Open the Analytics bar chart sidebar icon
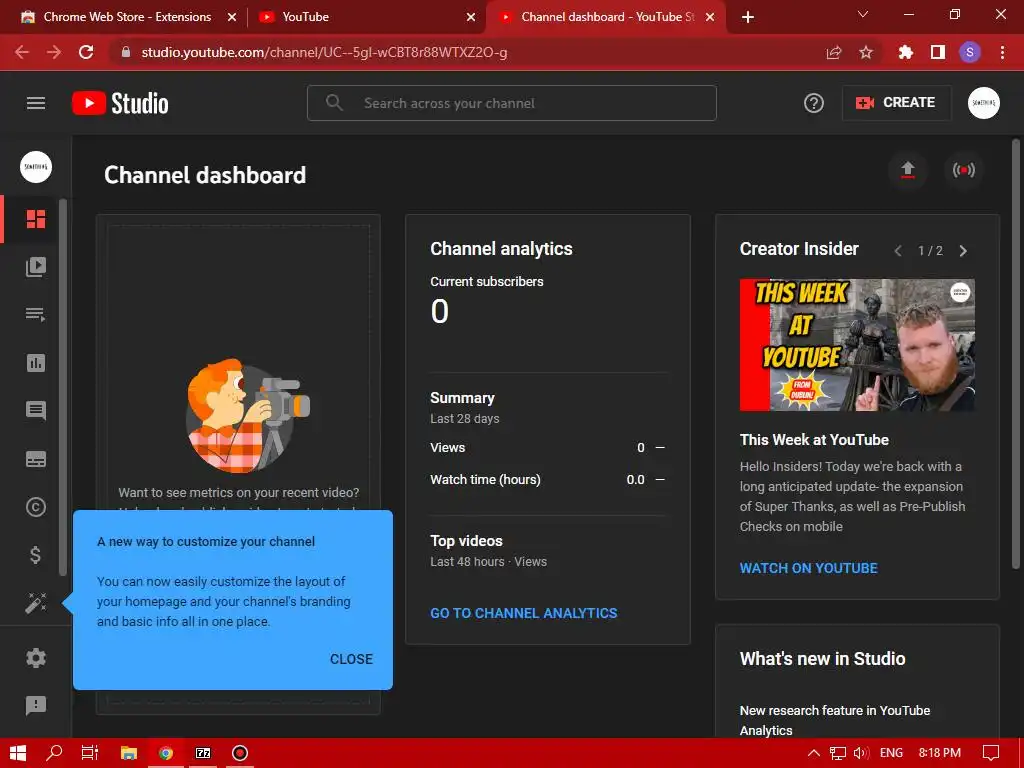1024x768 pixels. 36,362
